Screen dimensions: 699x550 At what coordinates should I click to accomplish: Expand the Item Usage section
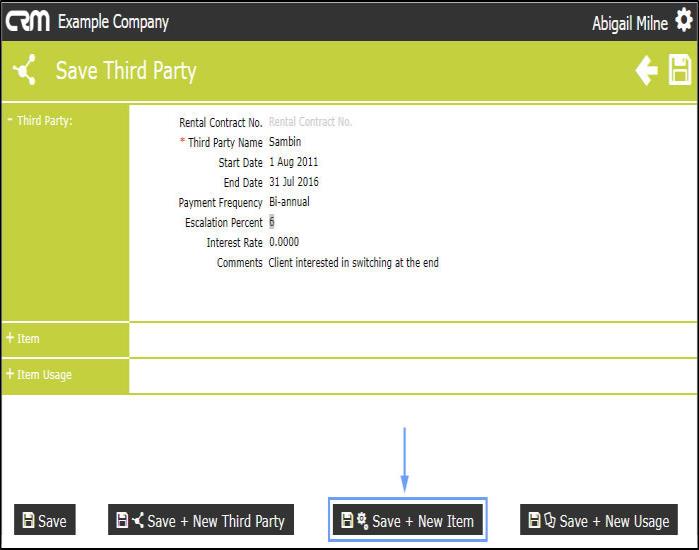coord(10,374)
